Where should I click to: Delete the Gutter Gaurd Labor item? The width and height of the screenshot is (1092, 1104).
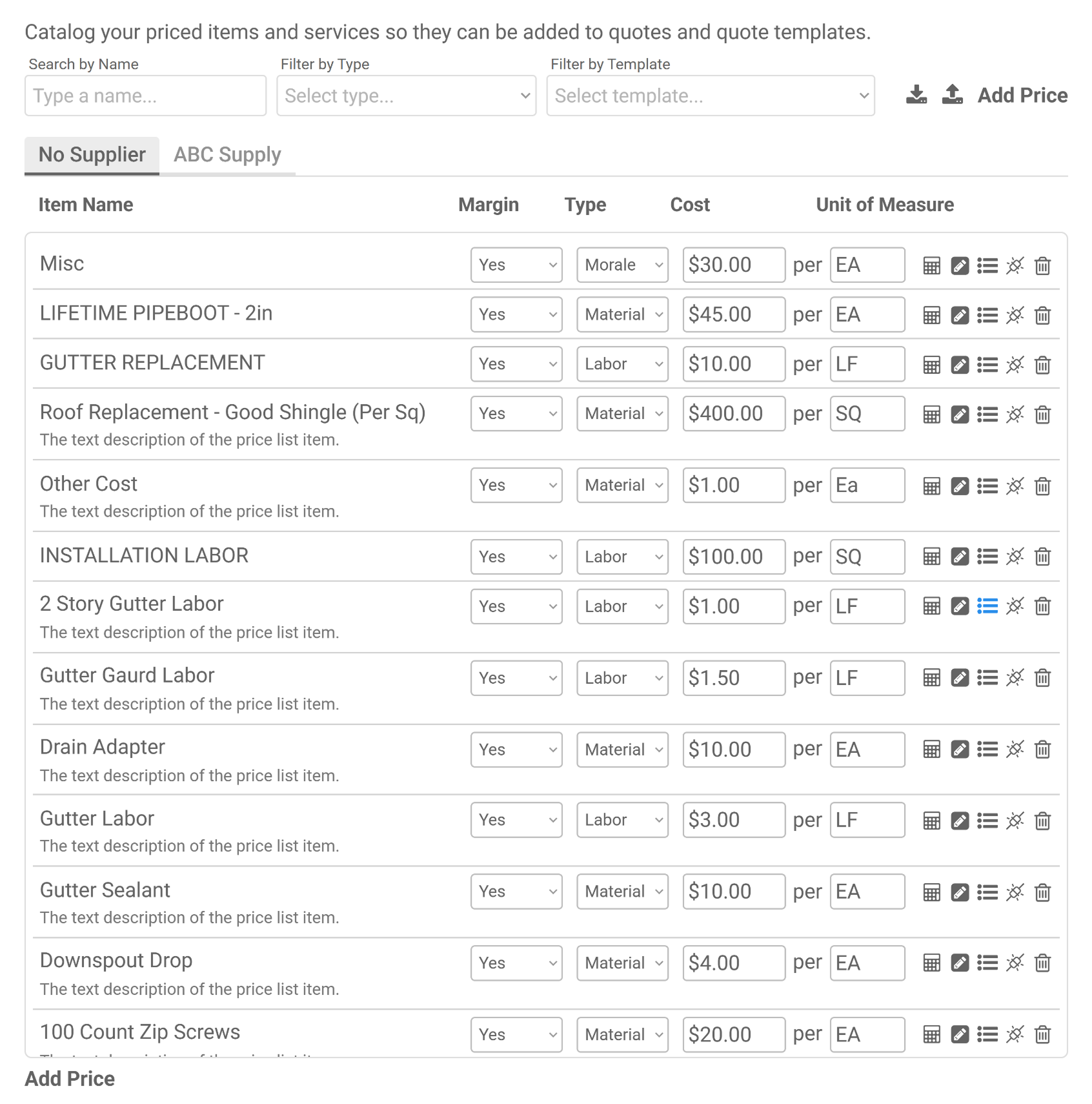tap(1042, 678)
